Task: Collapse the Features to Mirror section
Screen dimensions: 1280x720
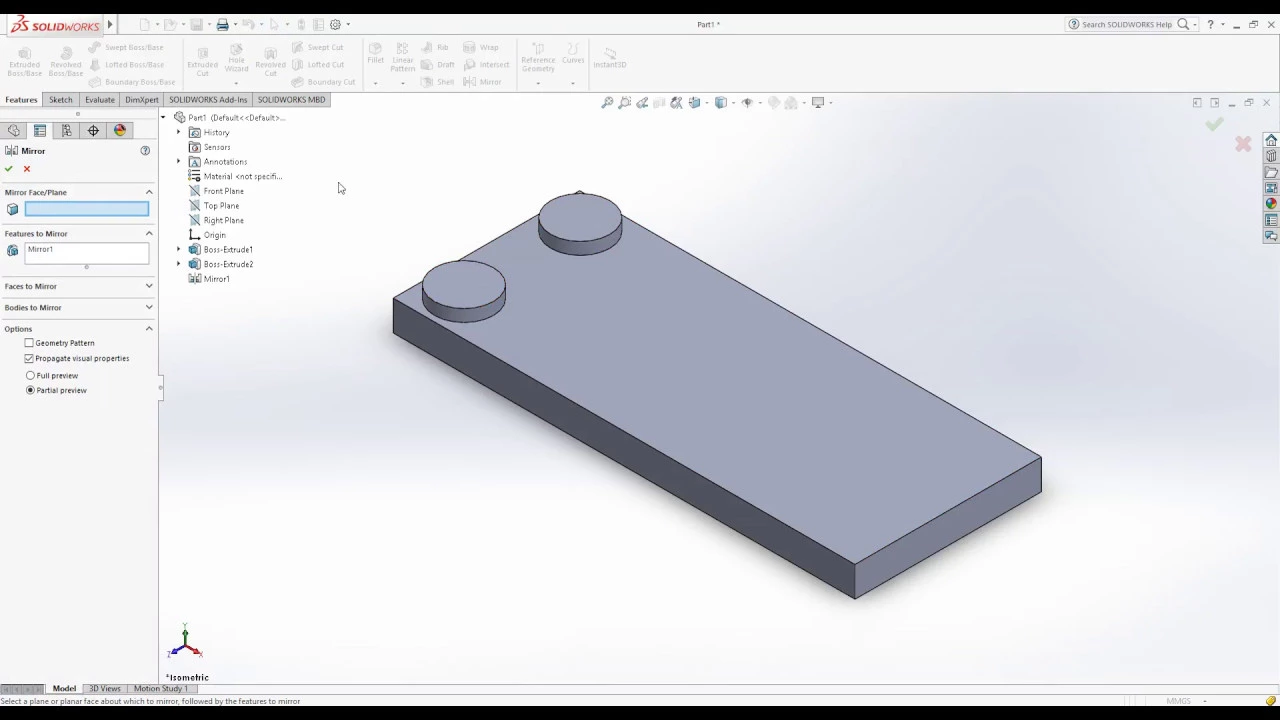Action: (149, 234)
